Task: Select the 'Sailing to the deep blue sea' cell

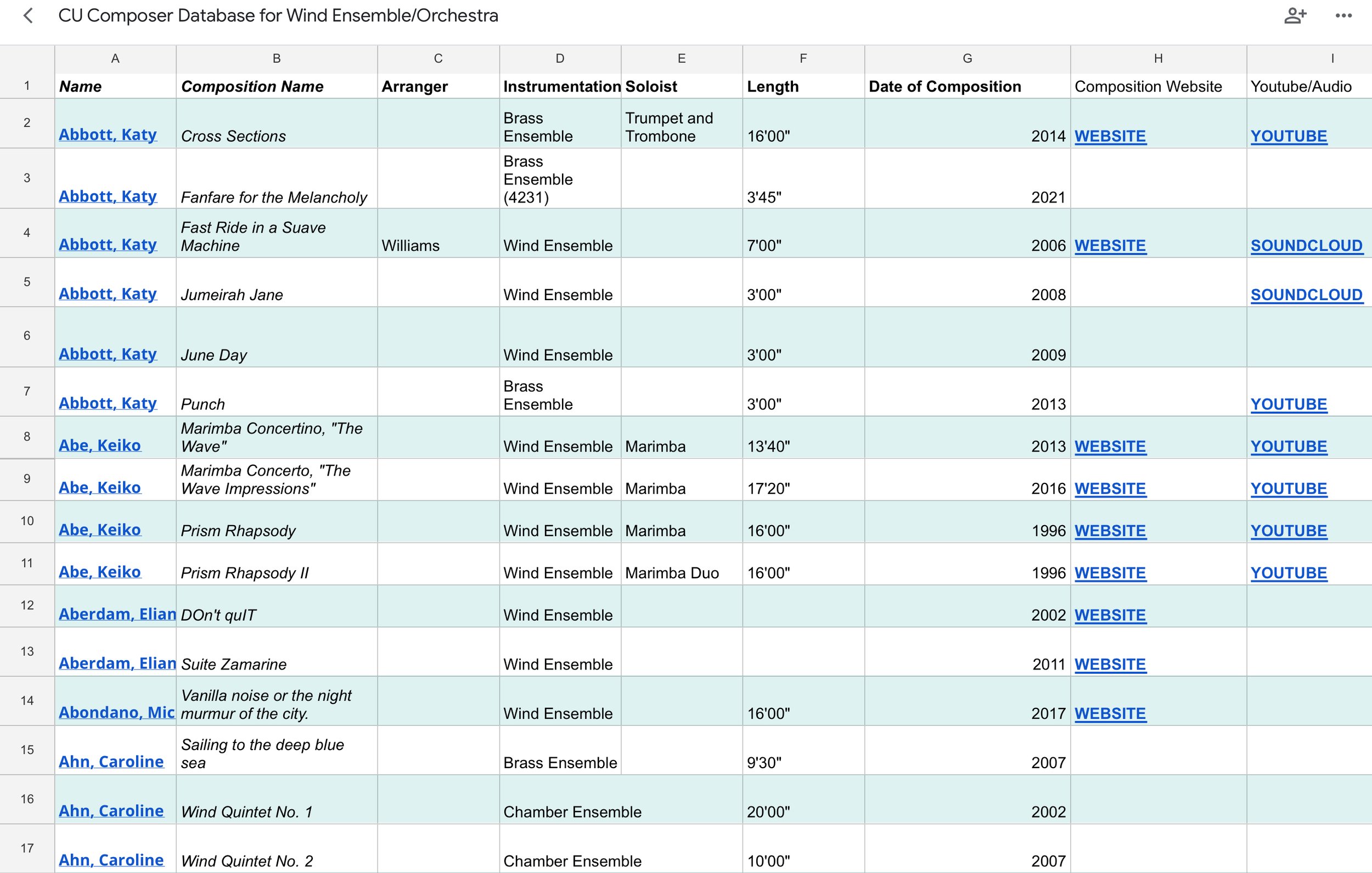Action: click(x=277, y=750)
